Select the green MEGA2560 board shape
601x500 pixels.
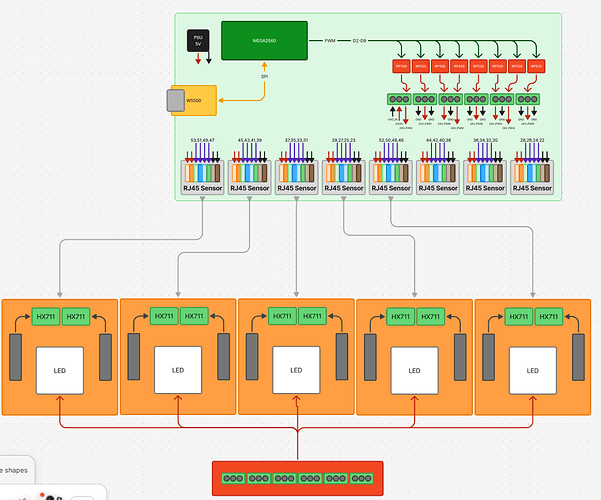point(264,41)
